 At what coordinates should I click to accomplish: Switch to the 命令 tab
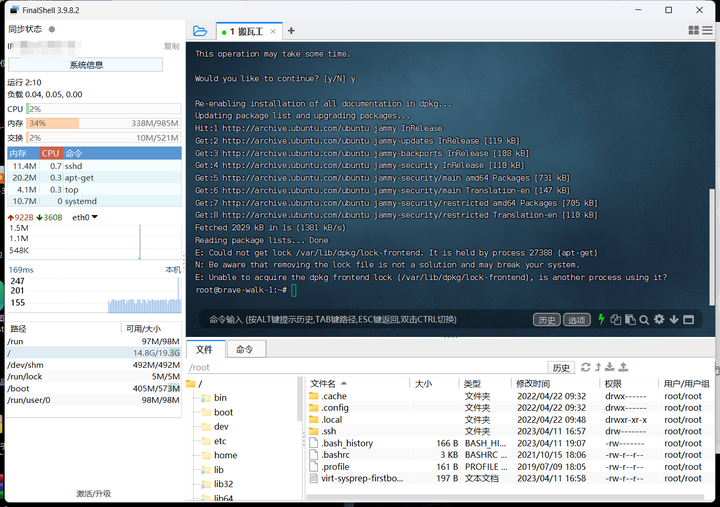click(x=245, y=349)
